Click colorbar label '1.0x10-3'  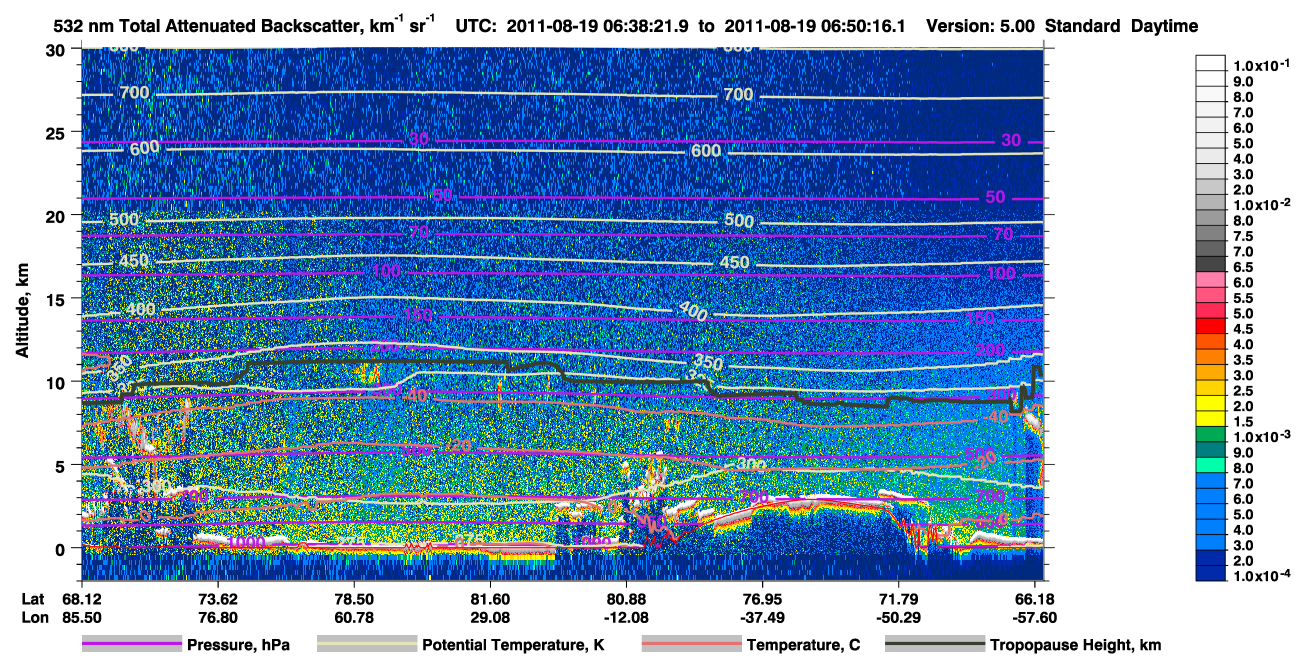1264,437
